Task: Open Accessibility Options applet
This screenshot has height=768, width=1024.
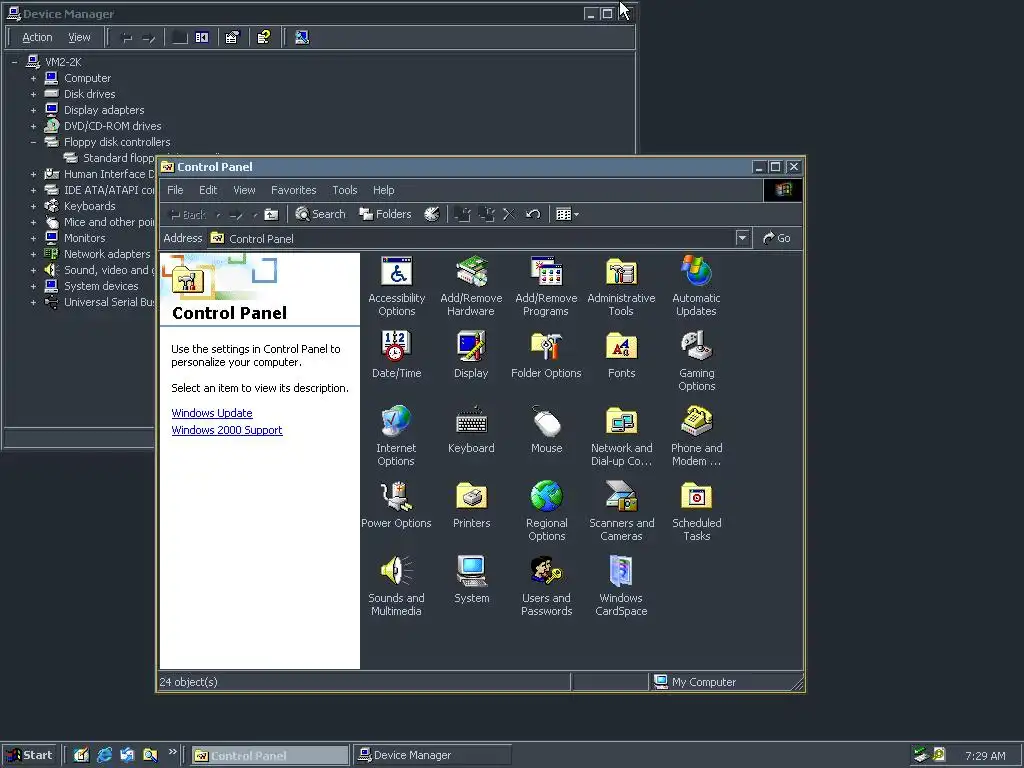Action: point(396,286)
